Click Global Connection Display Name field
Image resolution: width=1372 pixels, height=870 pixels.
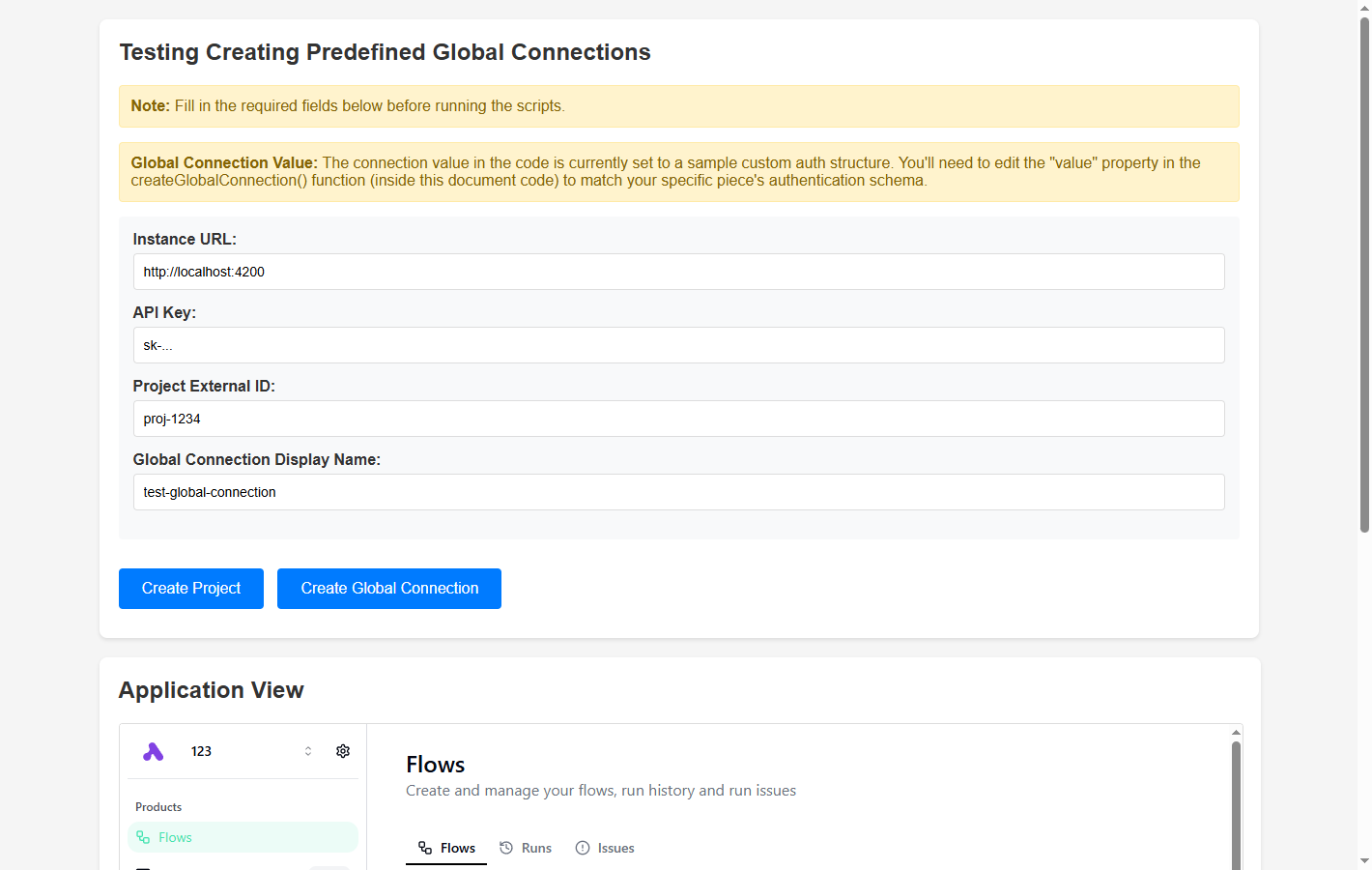pyautogui.click(x=678, y=492)
